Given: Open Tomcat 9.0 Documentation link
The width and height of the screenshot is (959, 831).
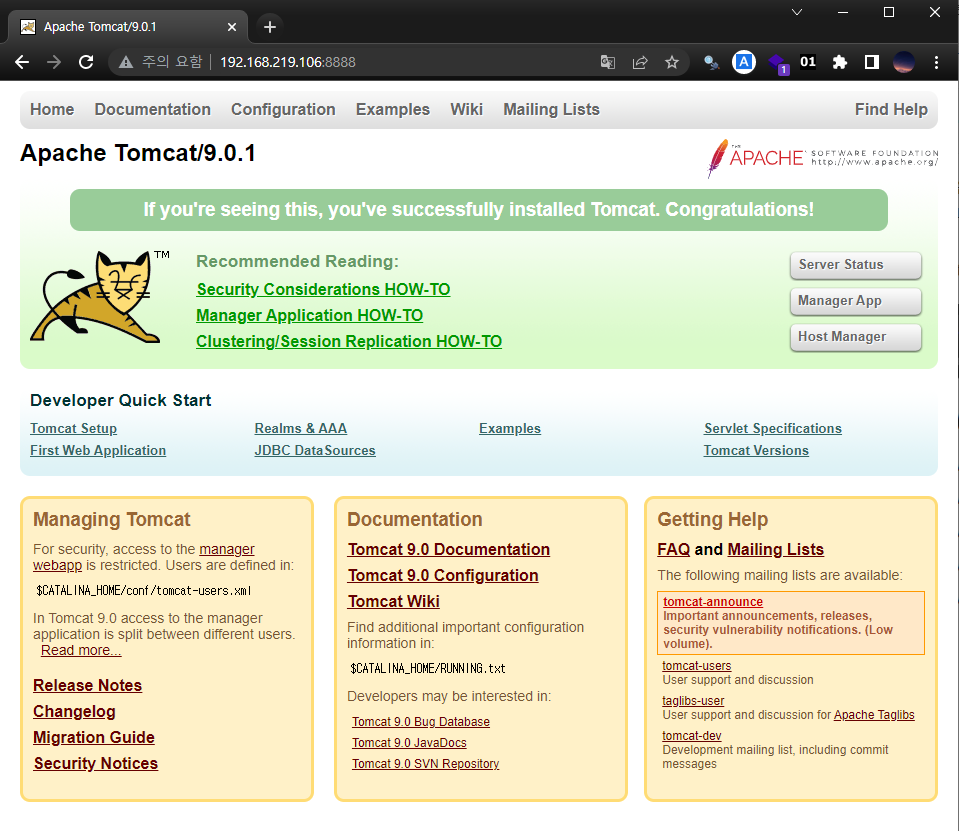Looking at the screenshot, I should tap(449, 550).
